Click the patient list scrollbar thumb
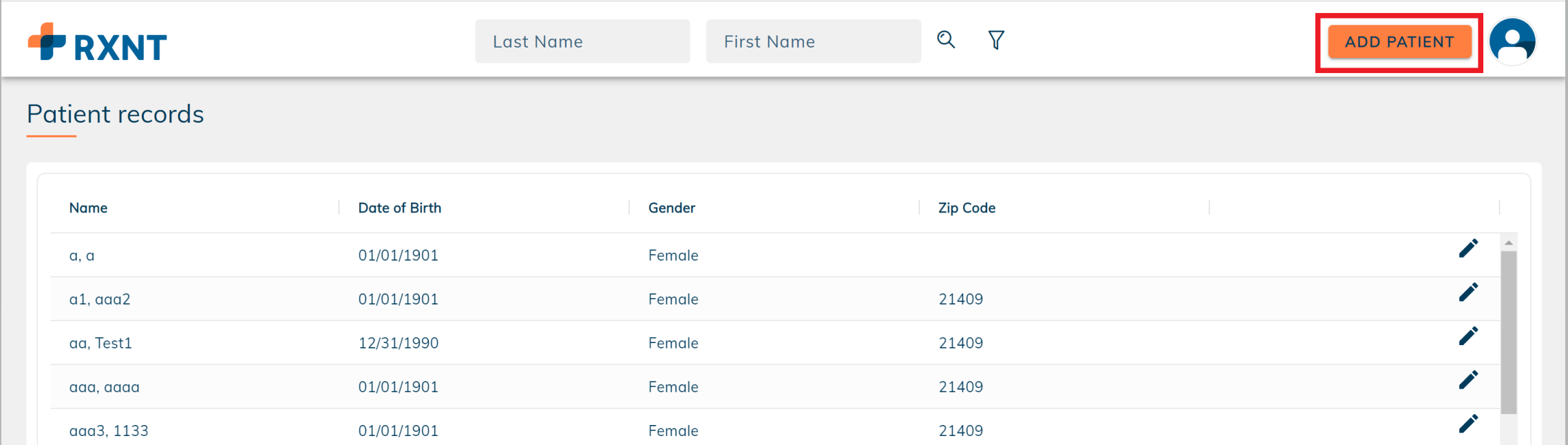The height and width of the screenshot is (445, 1568). [x=1509, y=332]
